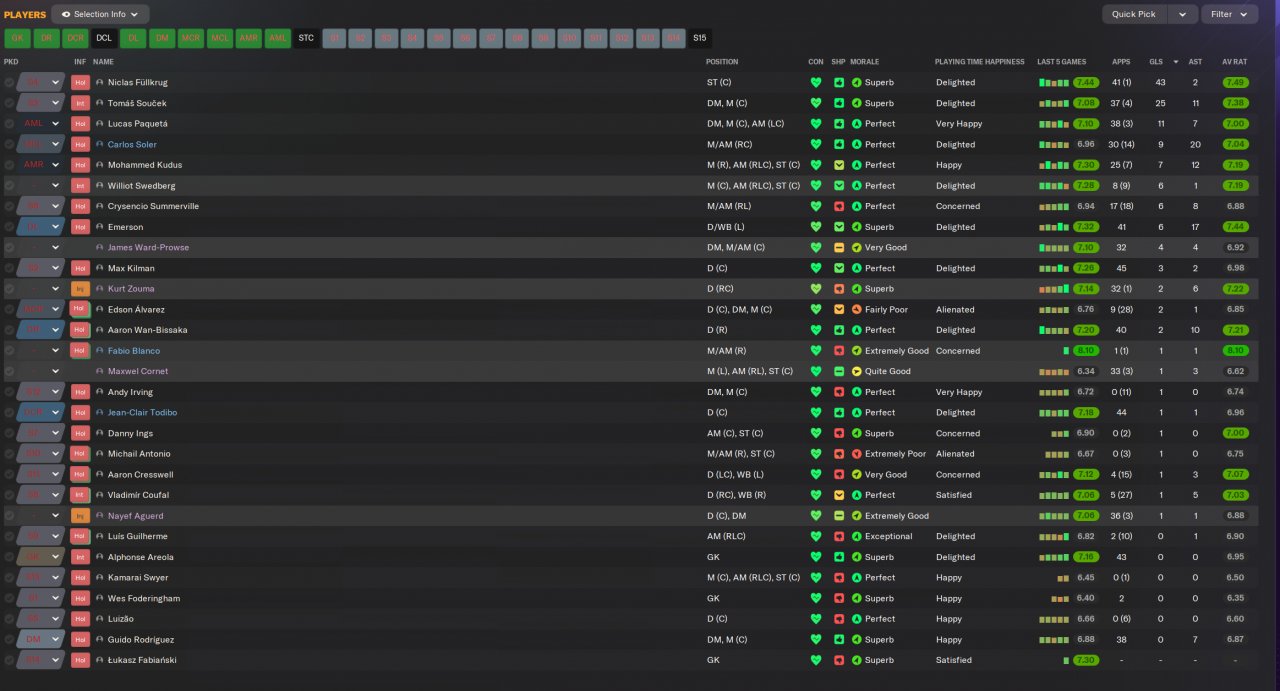Click the Int status badge for Williot Swedberg

80,185
